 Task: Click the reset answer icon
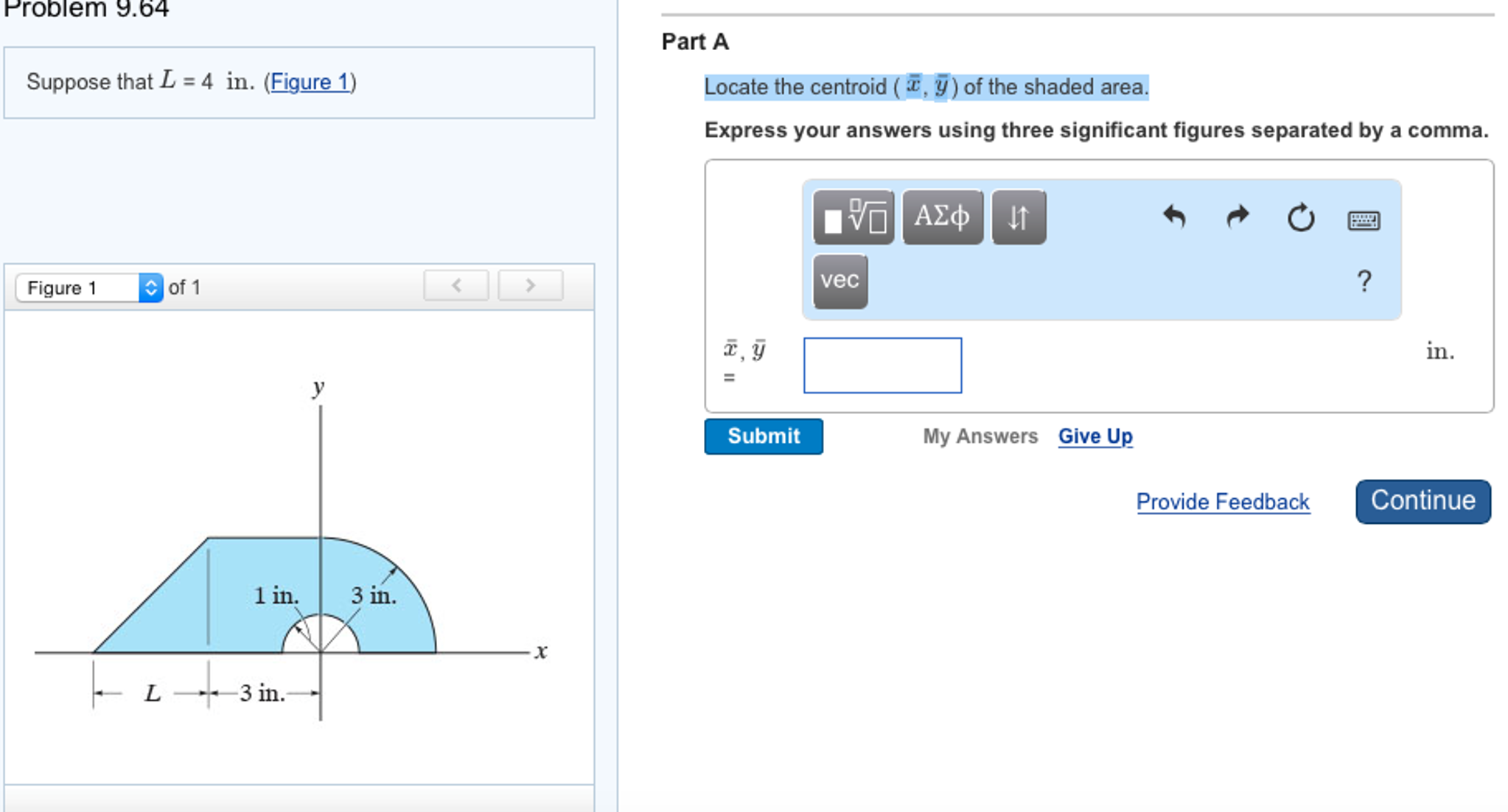click(x=1299, y=215)
